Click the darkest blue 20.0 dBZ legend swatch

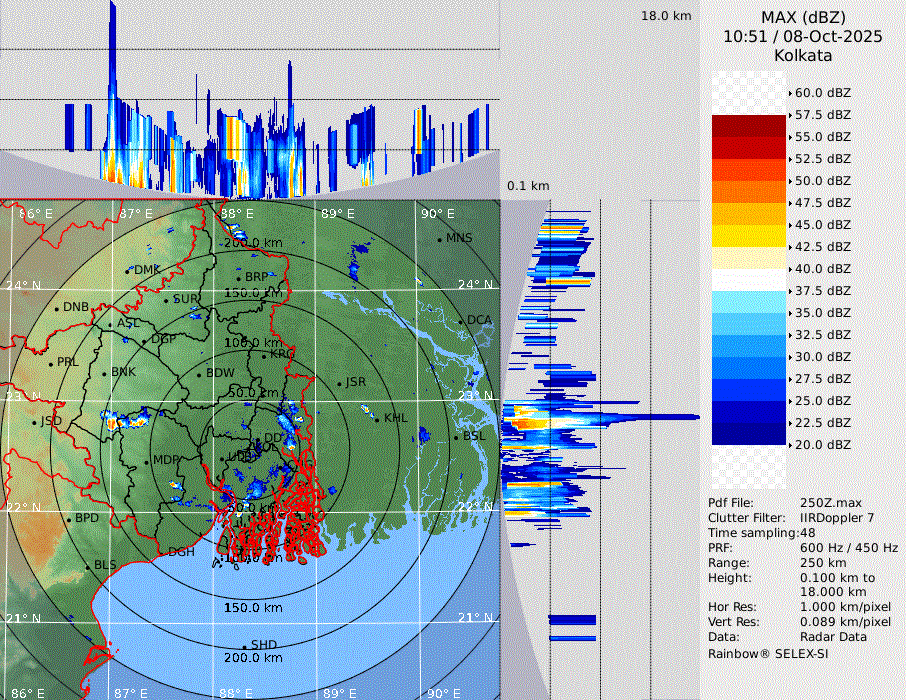pyautogui.click(x=749, y=434)
